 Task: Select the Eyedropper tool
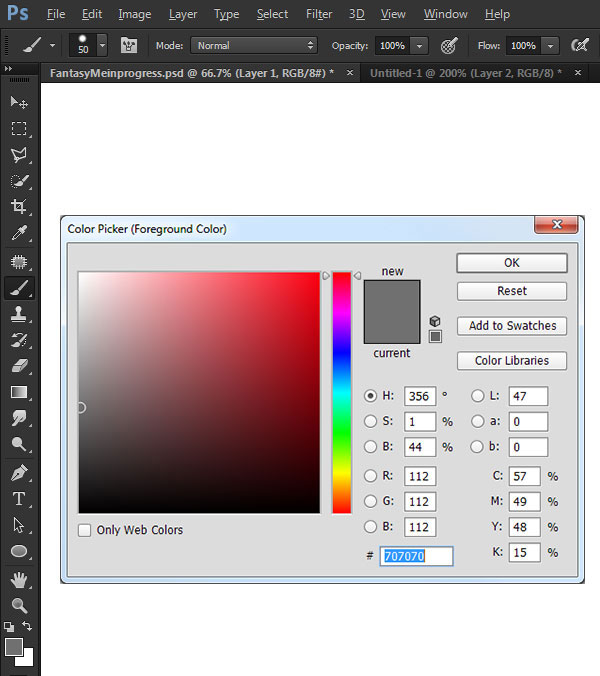click(19, 233)
